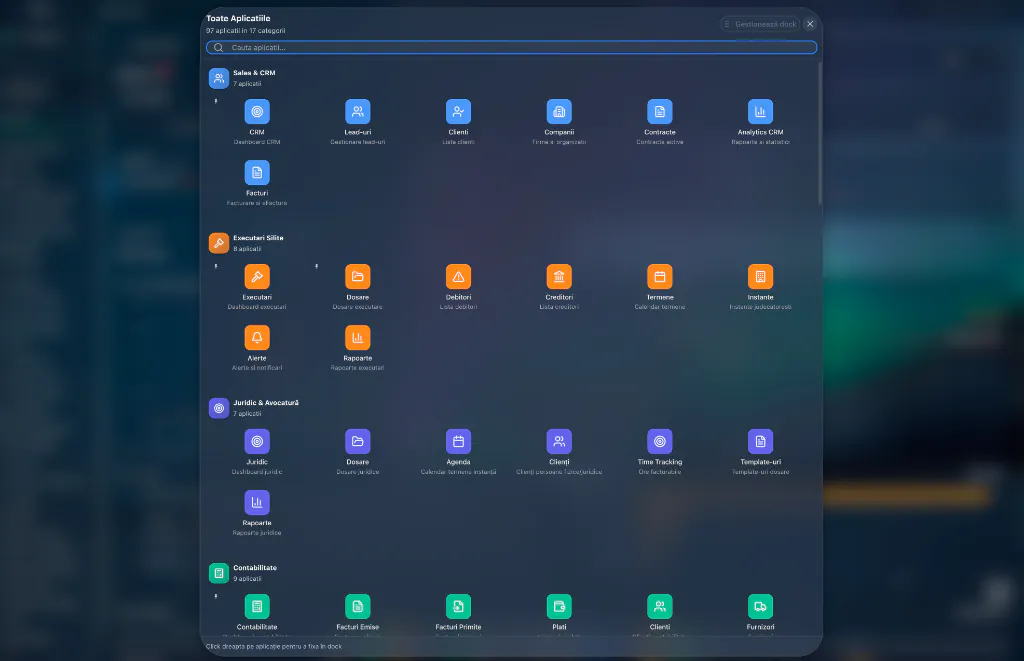Open the Time Tracking app

[x=660, y=442]
